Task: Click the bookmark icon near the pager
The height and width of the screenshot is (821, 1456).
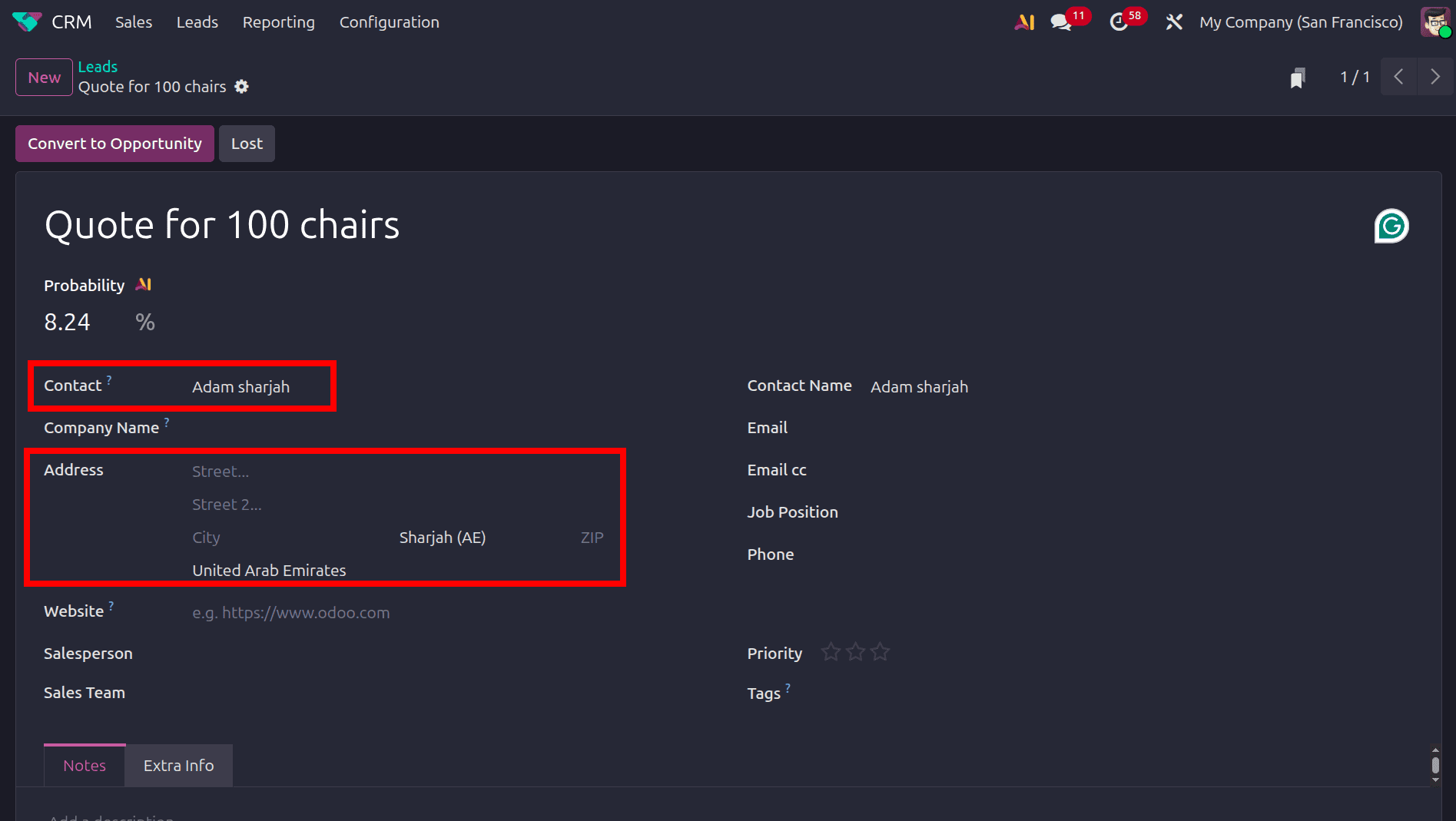Action: coord(1298,78)
